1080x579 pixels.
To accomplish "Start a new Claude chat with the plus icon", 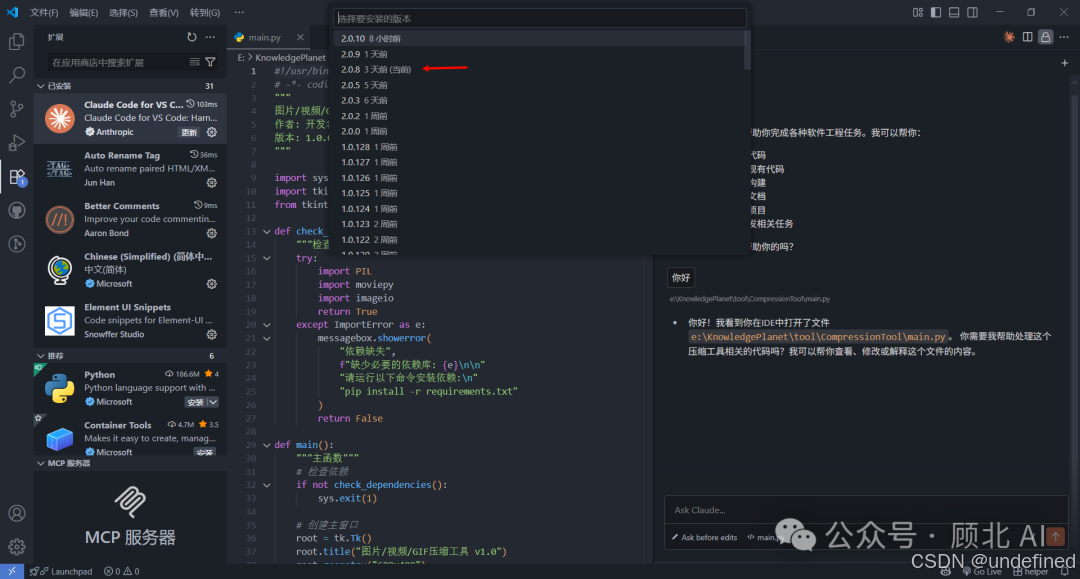I will pos(1064,62).
